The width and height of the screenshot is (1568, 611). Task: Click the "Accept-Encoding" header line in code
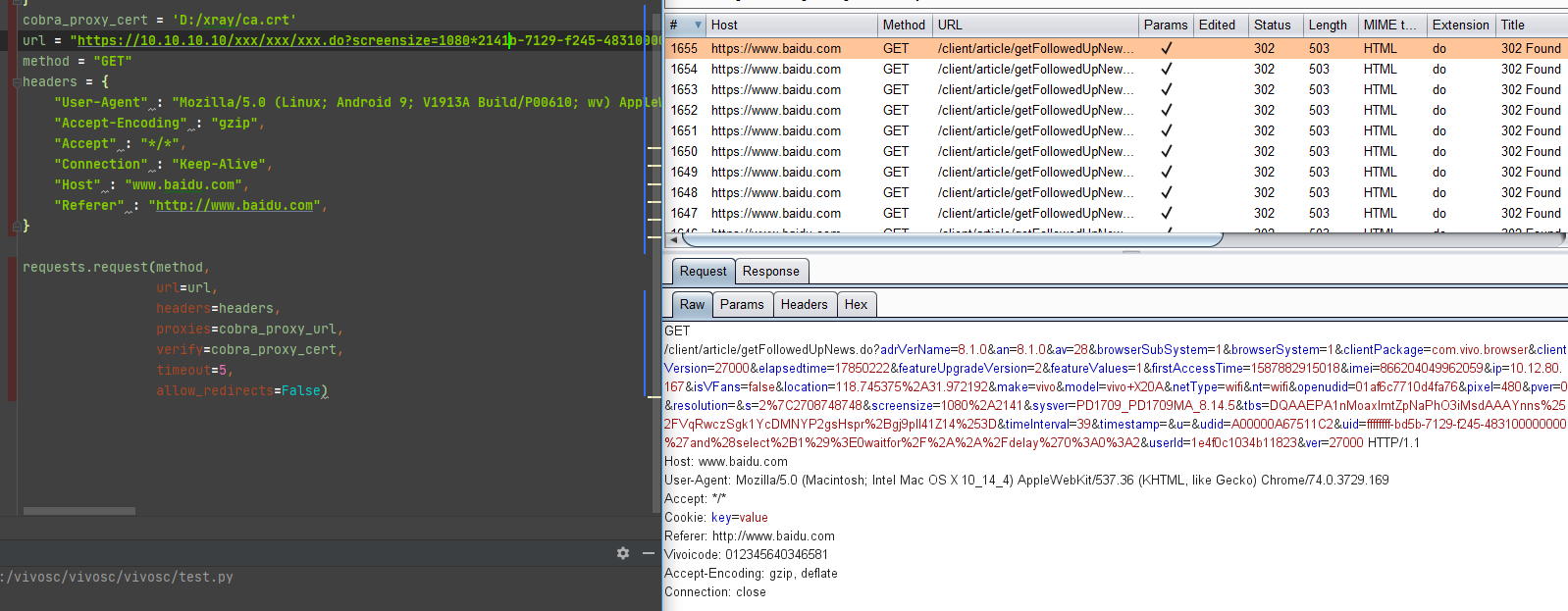pyautogui.click(x=159, y=123)
